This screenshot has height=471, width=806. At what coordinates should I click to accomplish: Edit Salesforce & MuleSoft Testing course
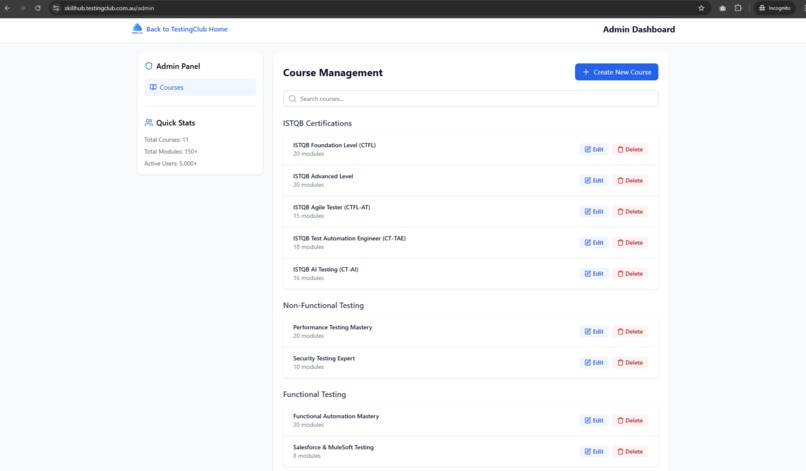[594, 451]
